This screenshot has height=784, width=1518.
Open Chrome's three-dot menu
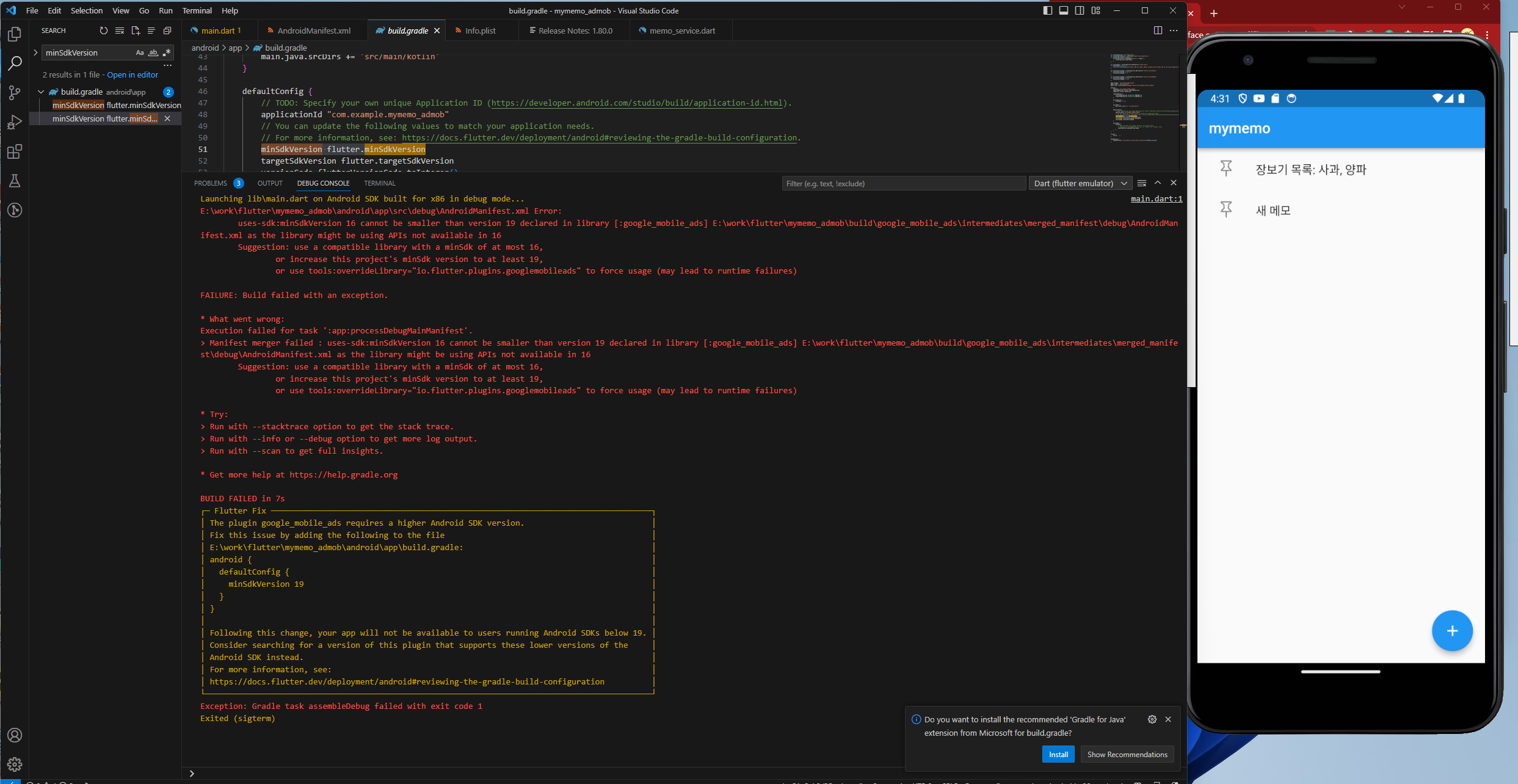pyautogui.click(x=1487, y=35)
